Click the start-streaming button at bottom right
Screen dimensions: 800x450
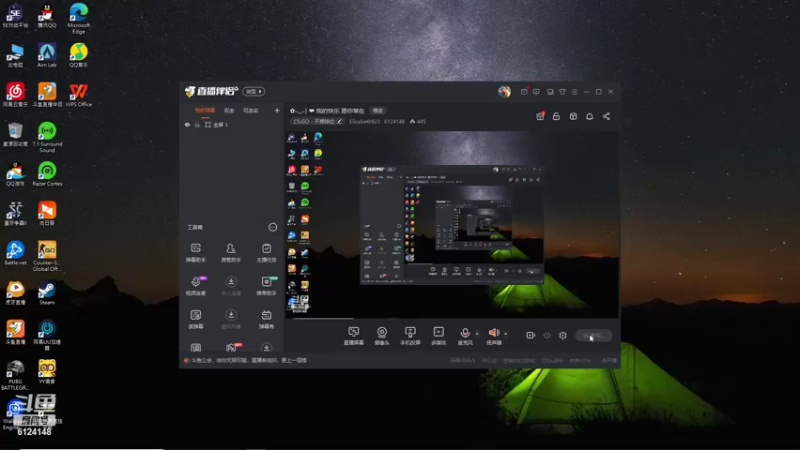click(593, 335)
